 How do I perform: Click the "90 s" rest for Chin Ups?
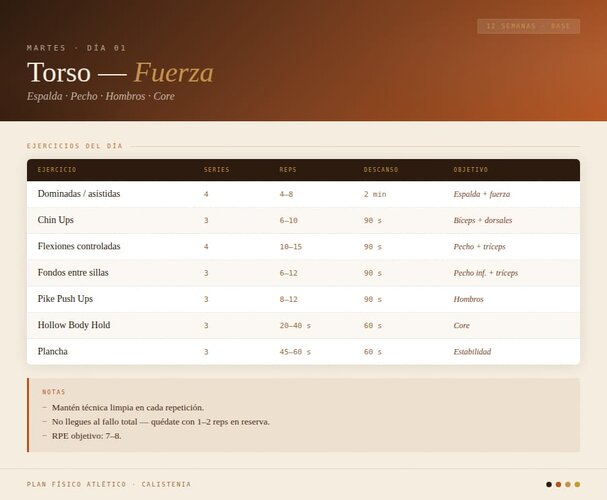coord(372,221)
